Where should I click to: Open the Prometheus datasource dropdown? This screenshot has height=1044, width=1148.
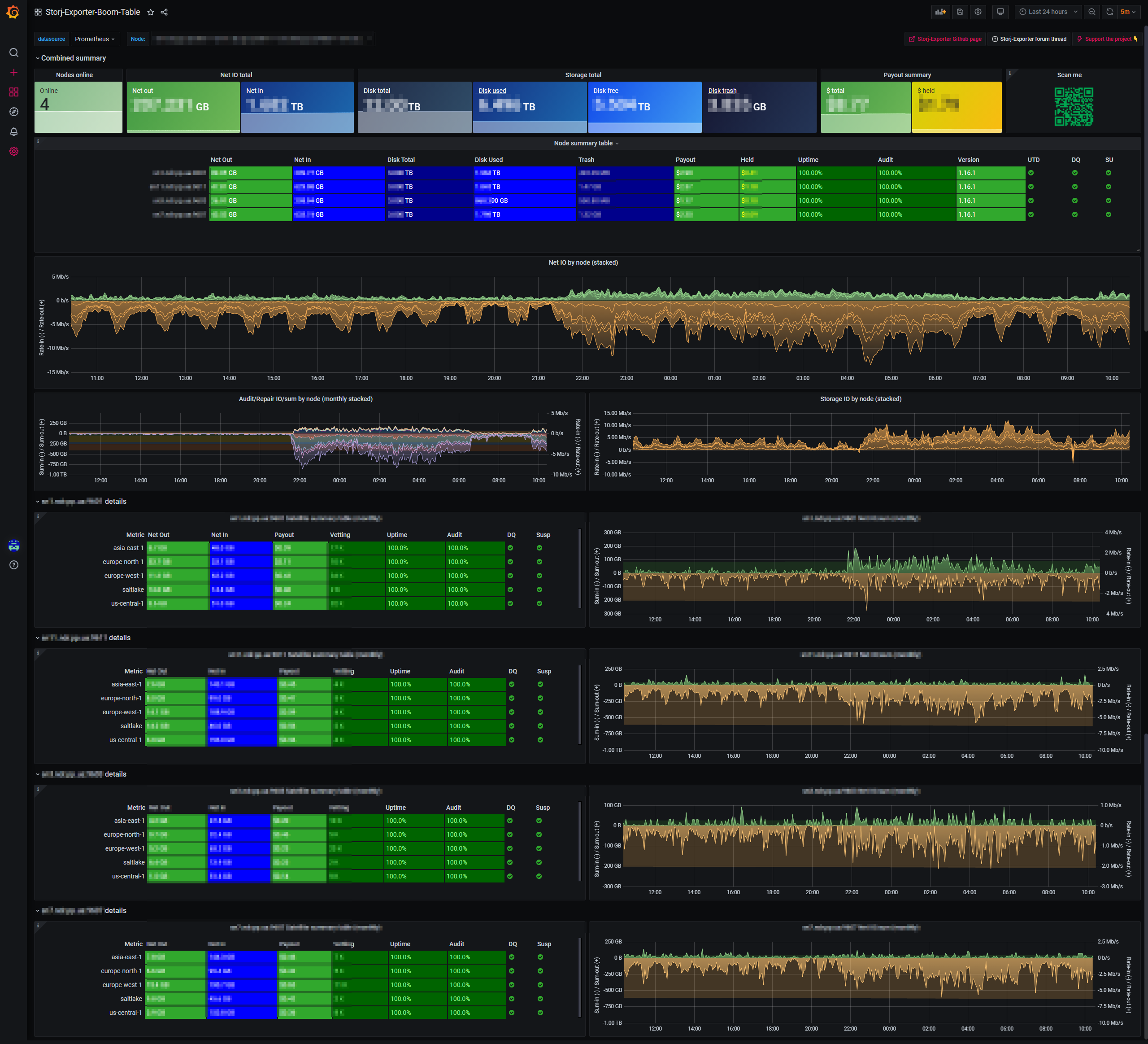(x=95, y=39)
